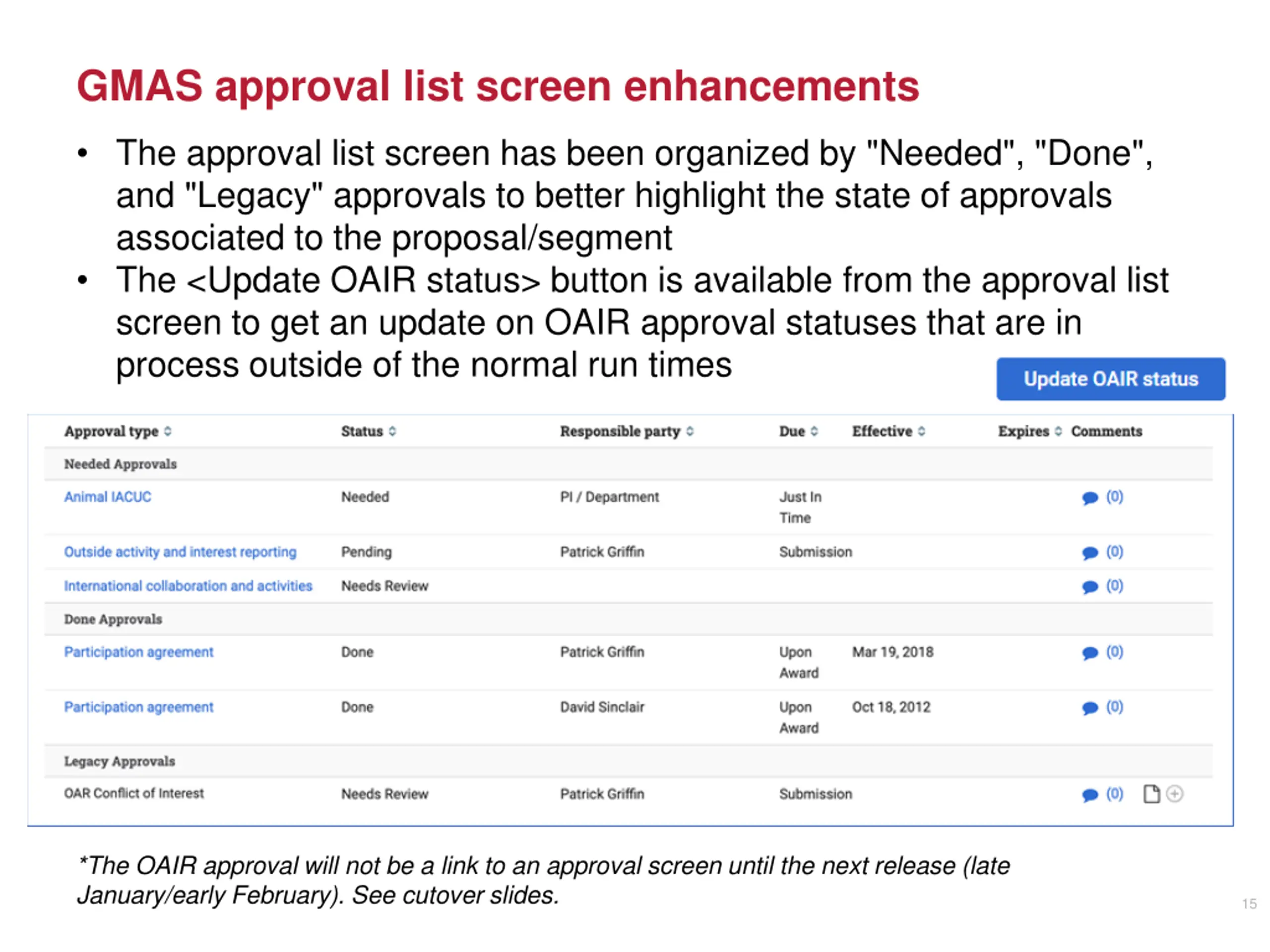Image resolution: width=1270 pixels, height=952 pixels.
Task: Click the OAR Conflict of Interest text
Action: [x=134, y=793]
